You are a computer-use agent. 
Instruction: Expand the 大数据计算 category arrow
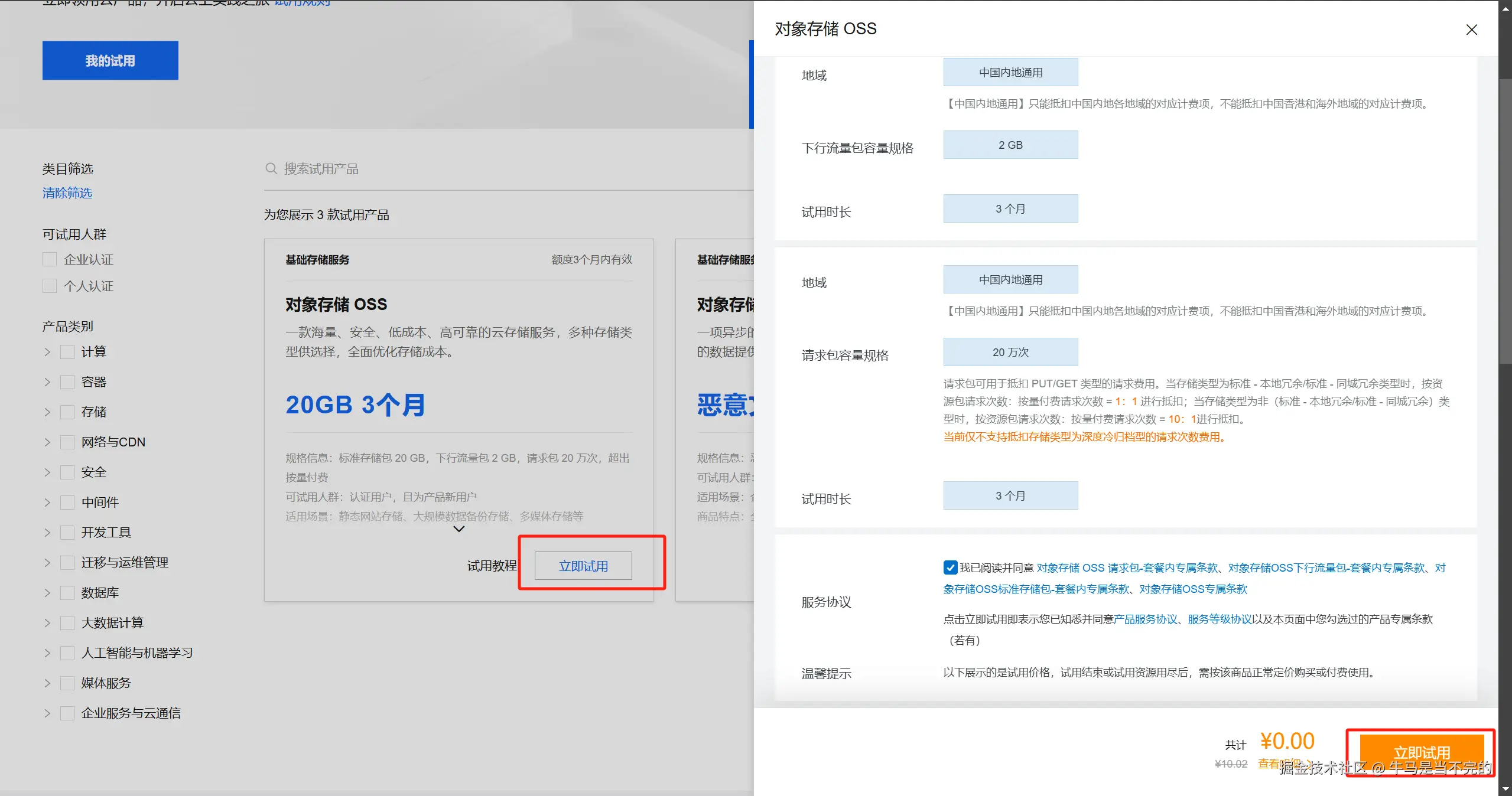point(47,623)
